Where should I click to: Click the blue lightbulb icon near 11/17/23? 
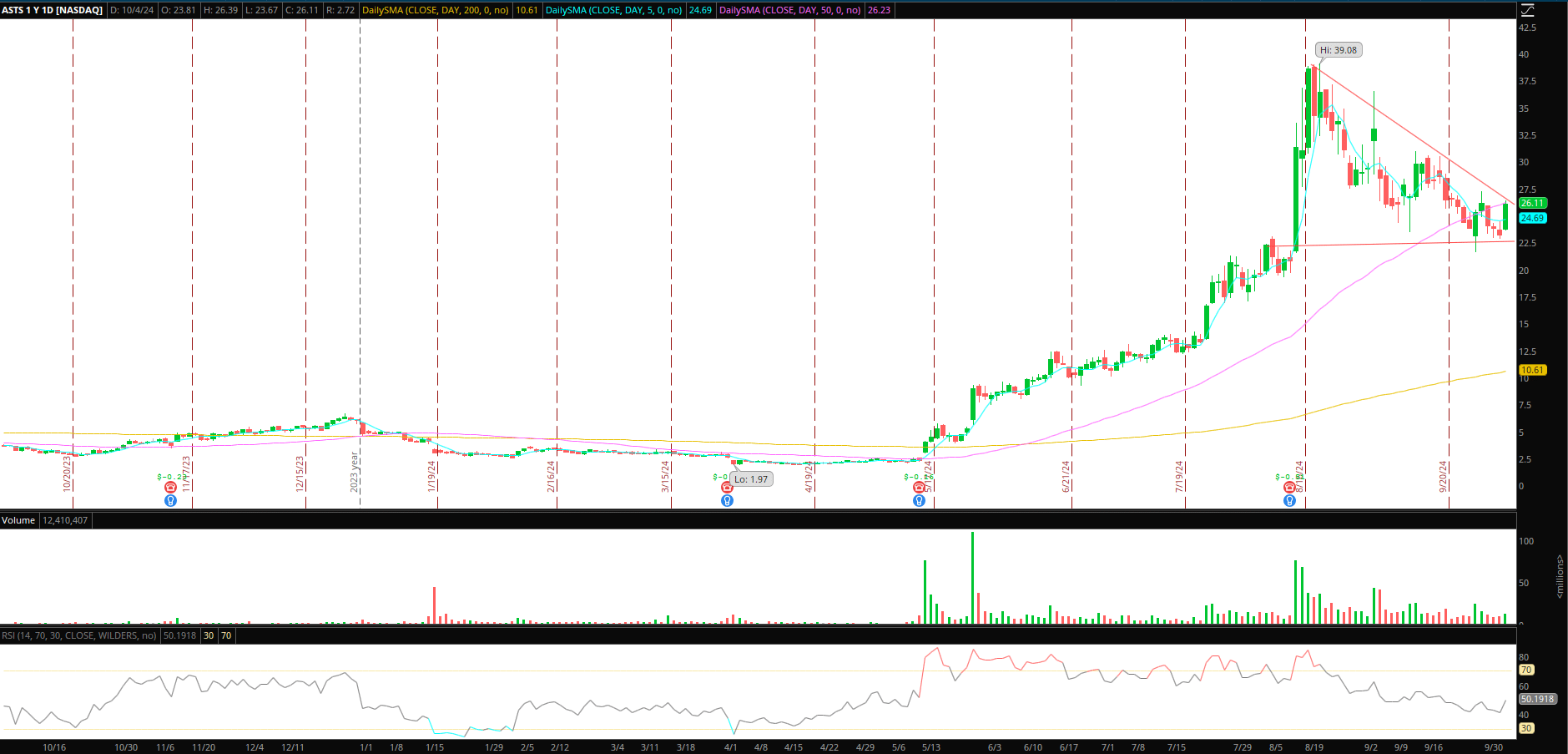tap(171, 501)
